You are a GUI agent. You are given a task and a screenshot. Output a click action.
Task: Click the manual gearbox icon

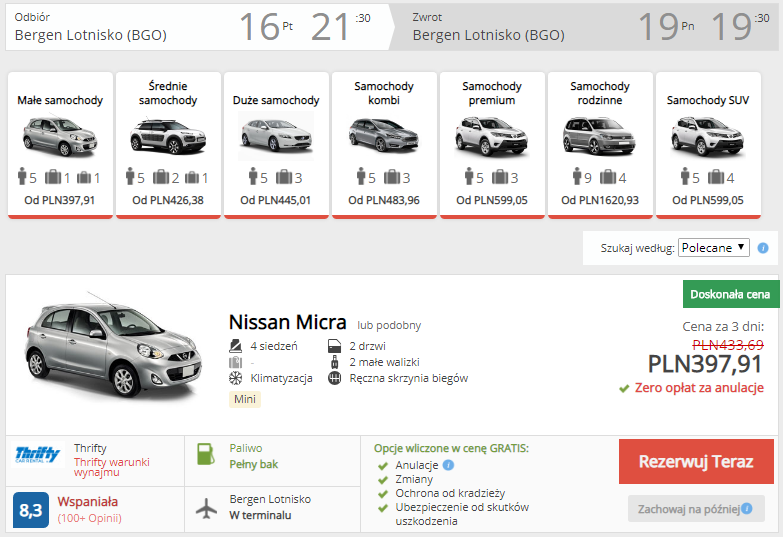tap(335, 378)
